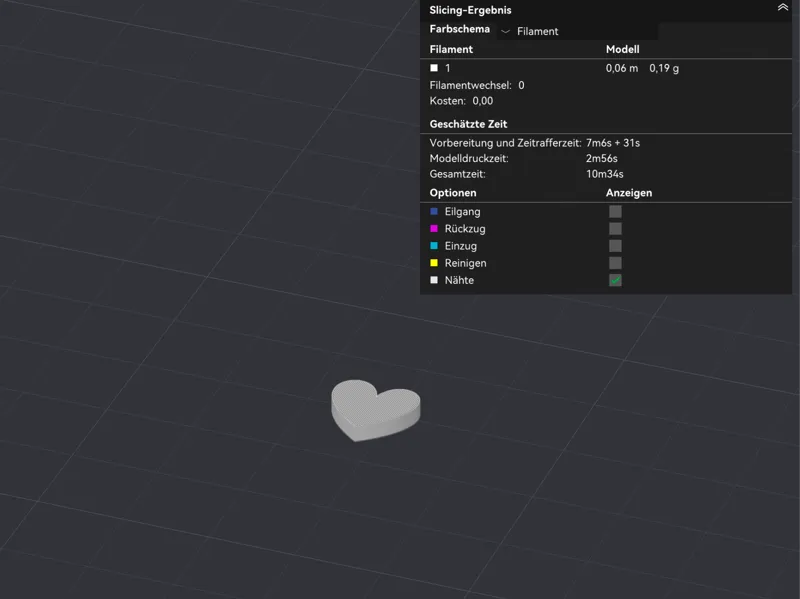The width and height of the screenshot is (800, 599).
Task: Click the Anzeigen column header
Action: click(x=629, y=193)
